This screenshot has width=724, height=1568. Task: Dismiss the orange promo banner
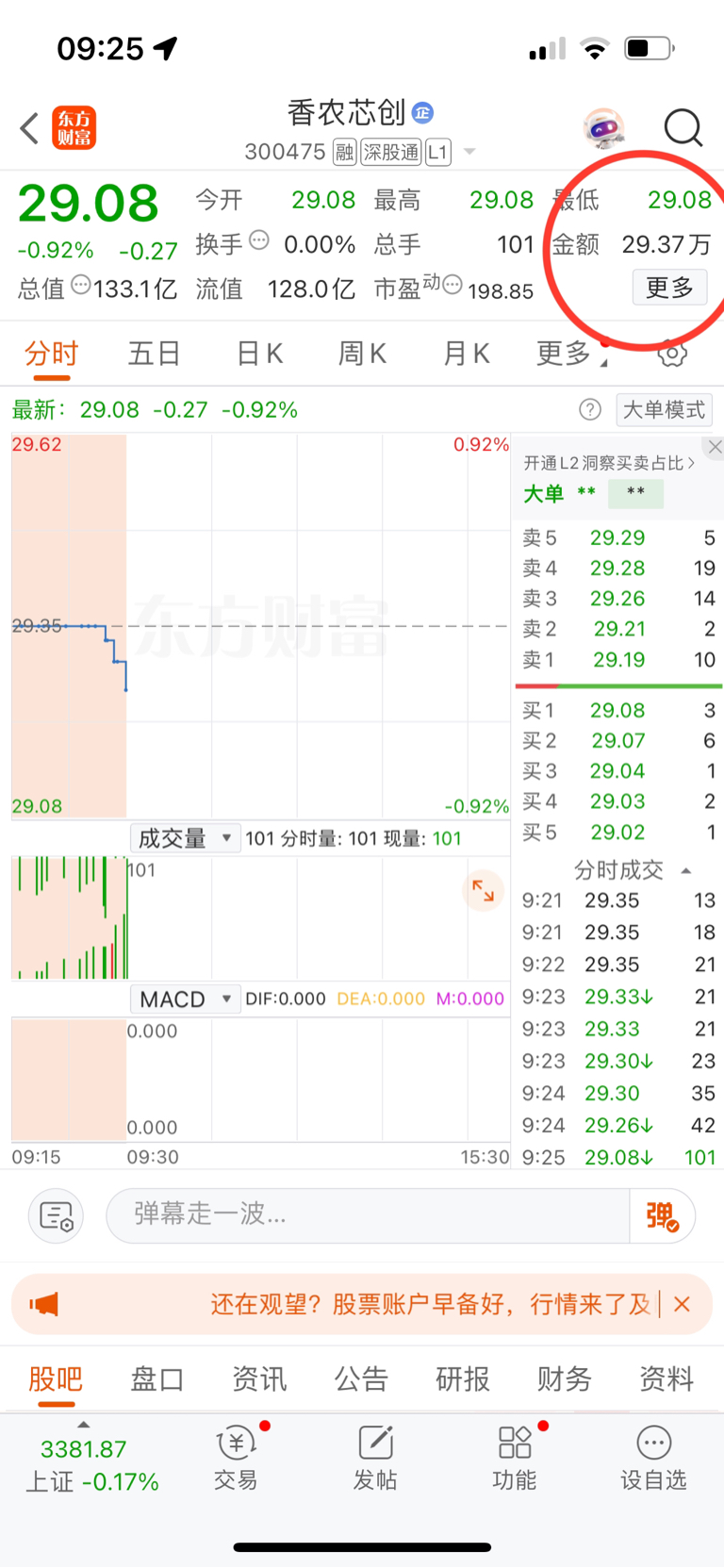[x=683, y=1305]
